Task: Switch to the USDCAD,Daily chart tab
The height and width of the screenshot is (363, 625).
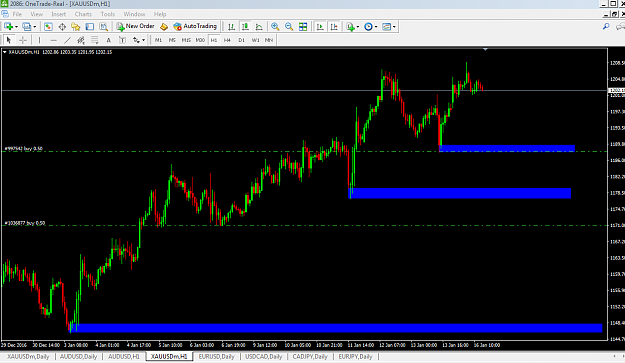Action: (263, 357)
